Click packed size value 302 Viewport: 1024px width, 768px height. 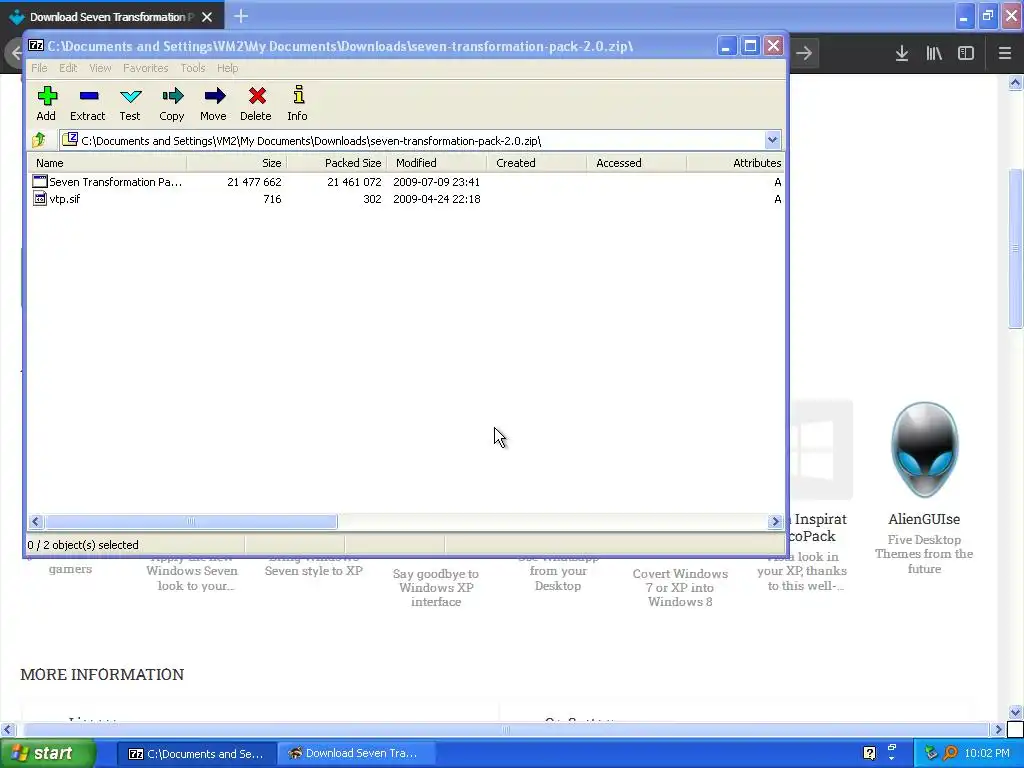coord(372,199)
